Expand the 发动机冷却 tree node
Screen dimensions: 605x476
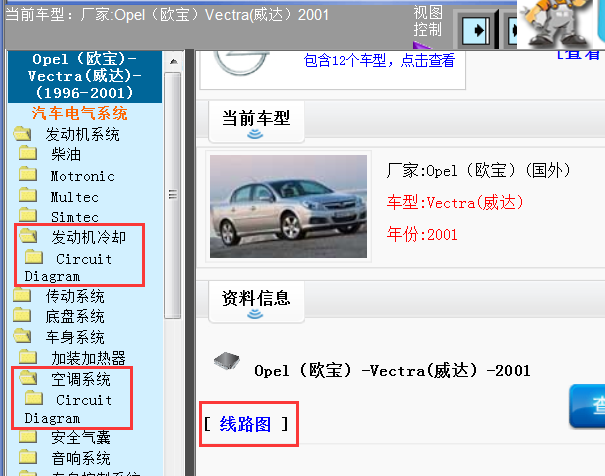click(x=89, y=237)
